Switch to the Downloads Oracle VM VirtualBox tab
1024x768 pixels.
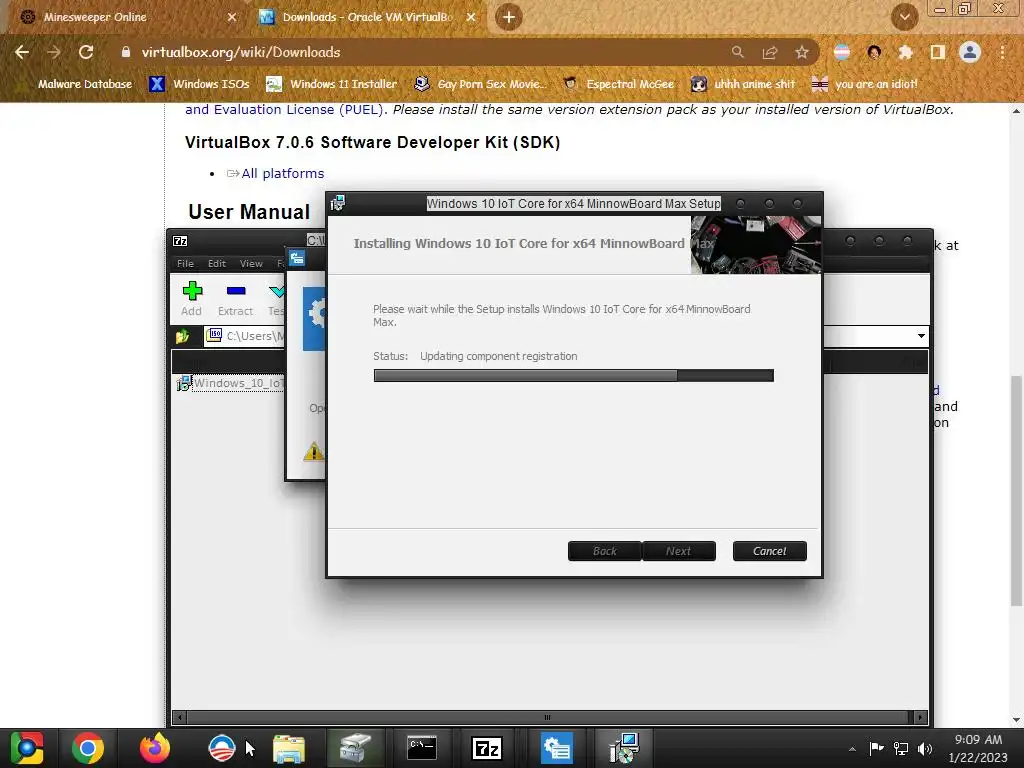tap(366, 17)
